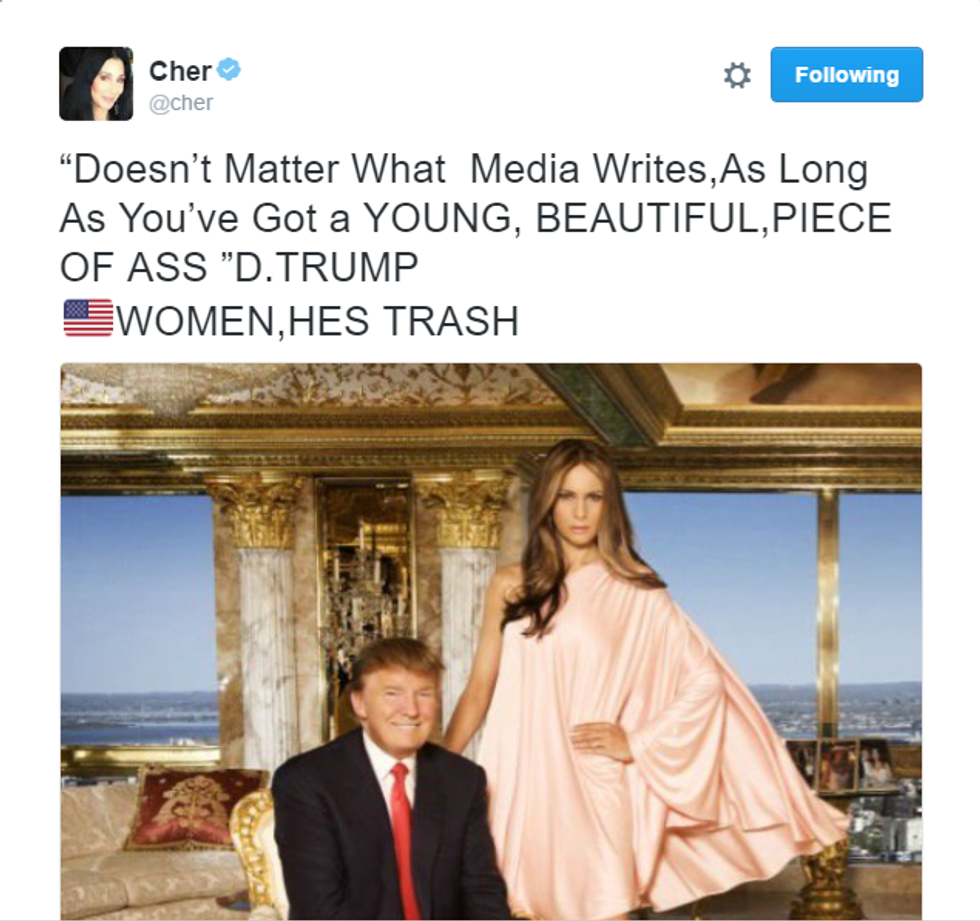980x921 pixels.
Task: Open the attached tweet photo
Action: [491, 641]
